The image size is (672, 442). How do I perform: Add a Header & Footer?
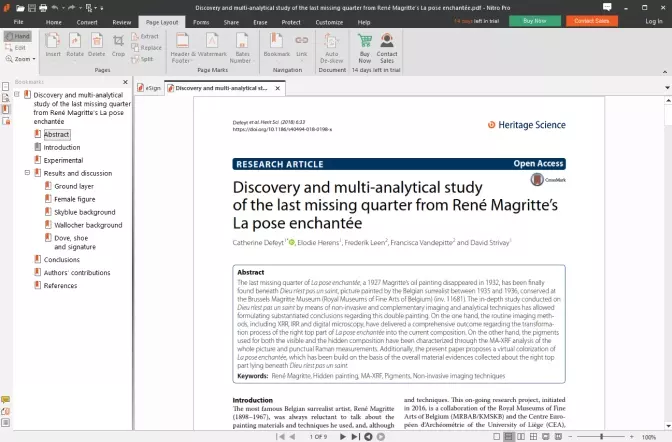tap(183, 48)
